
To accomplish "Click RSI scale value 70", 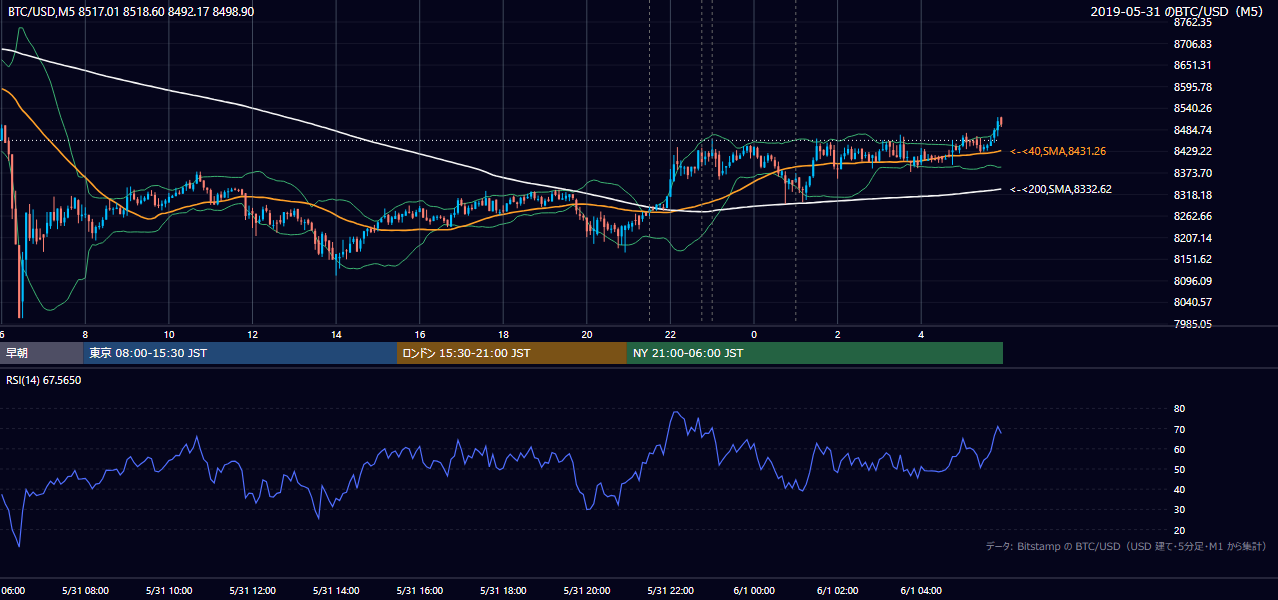I will click(1179, 429).
